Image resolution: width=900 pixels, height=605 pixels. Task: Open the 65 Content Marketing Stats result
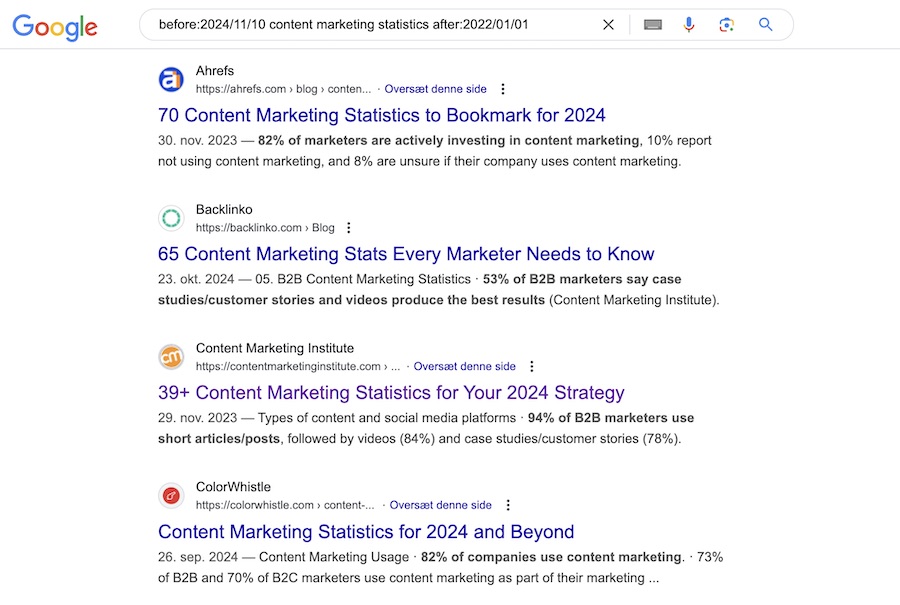(405, 254)
